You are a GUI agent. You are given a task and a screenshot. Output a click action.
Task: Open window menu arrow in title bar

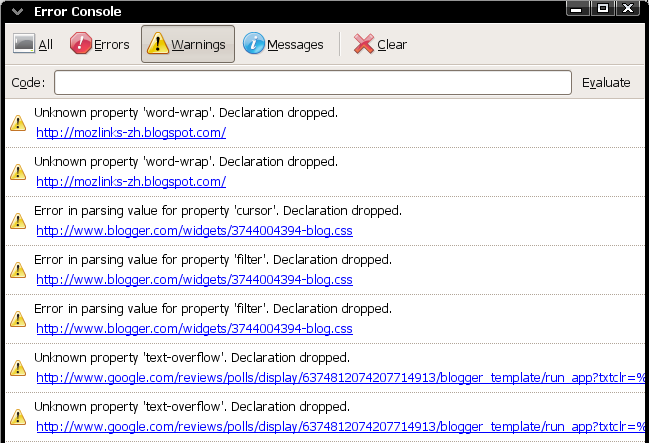click(16, 11)
